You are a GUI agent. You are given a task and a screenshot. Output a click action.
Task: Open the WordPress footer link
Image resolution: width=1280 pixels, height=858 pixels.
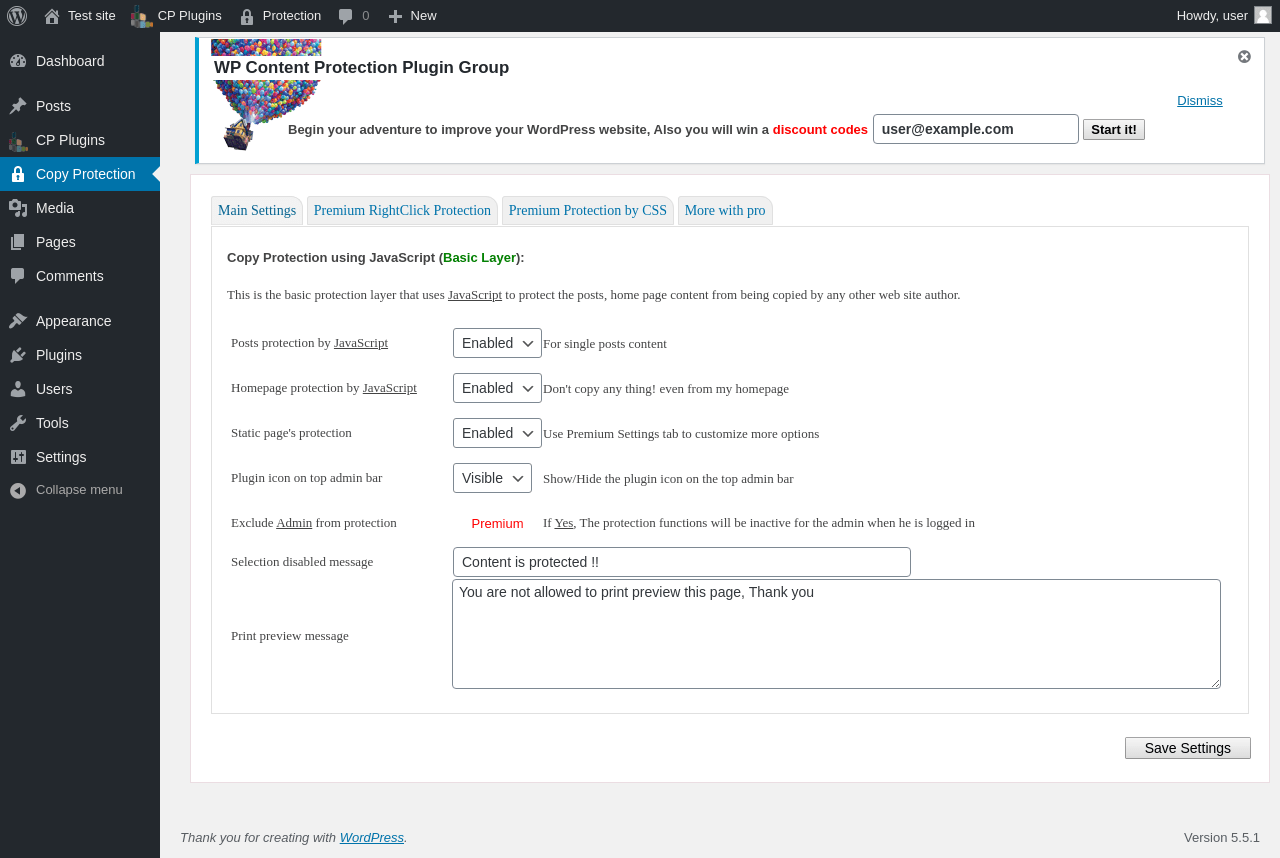point(372,837)
